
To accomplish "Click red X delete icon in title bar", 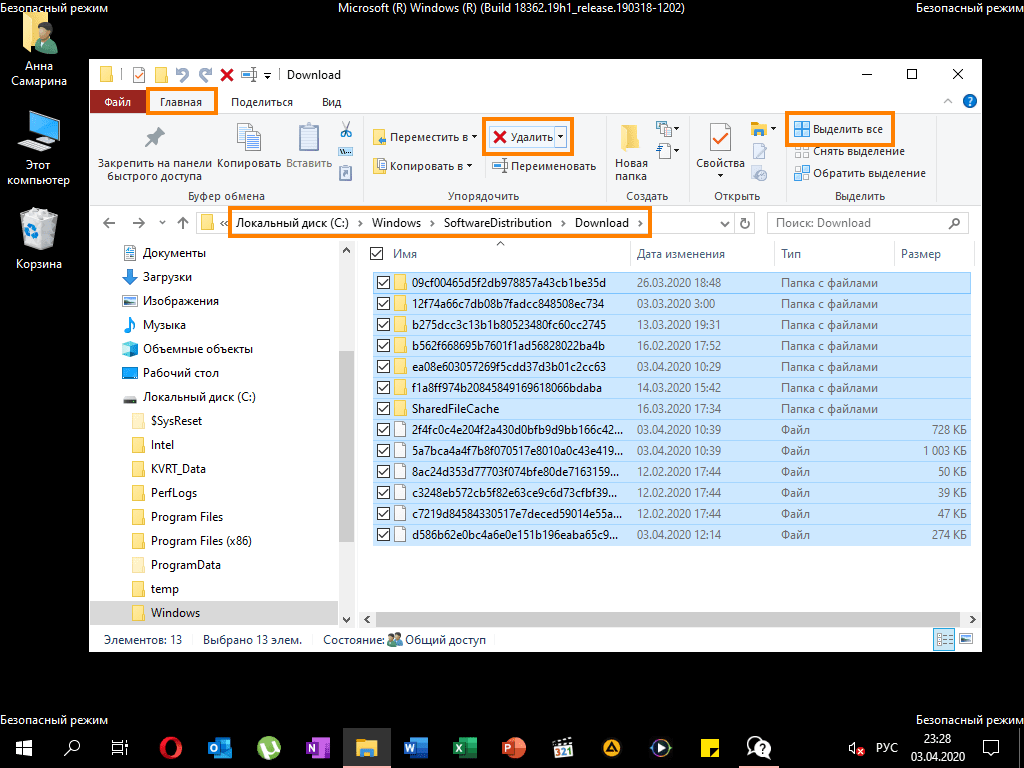I will pos(227,75).
